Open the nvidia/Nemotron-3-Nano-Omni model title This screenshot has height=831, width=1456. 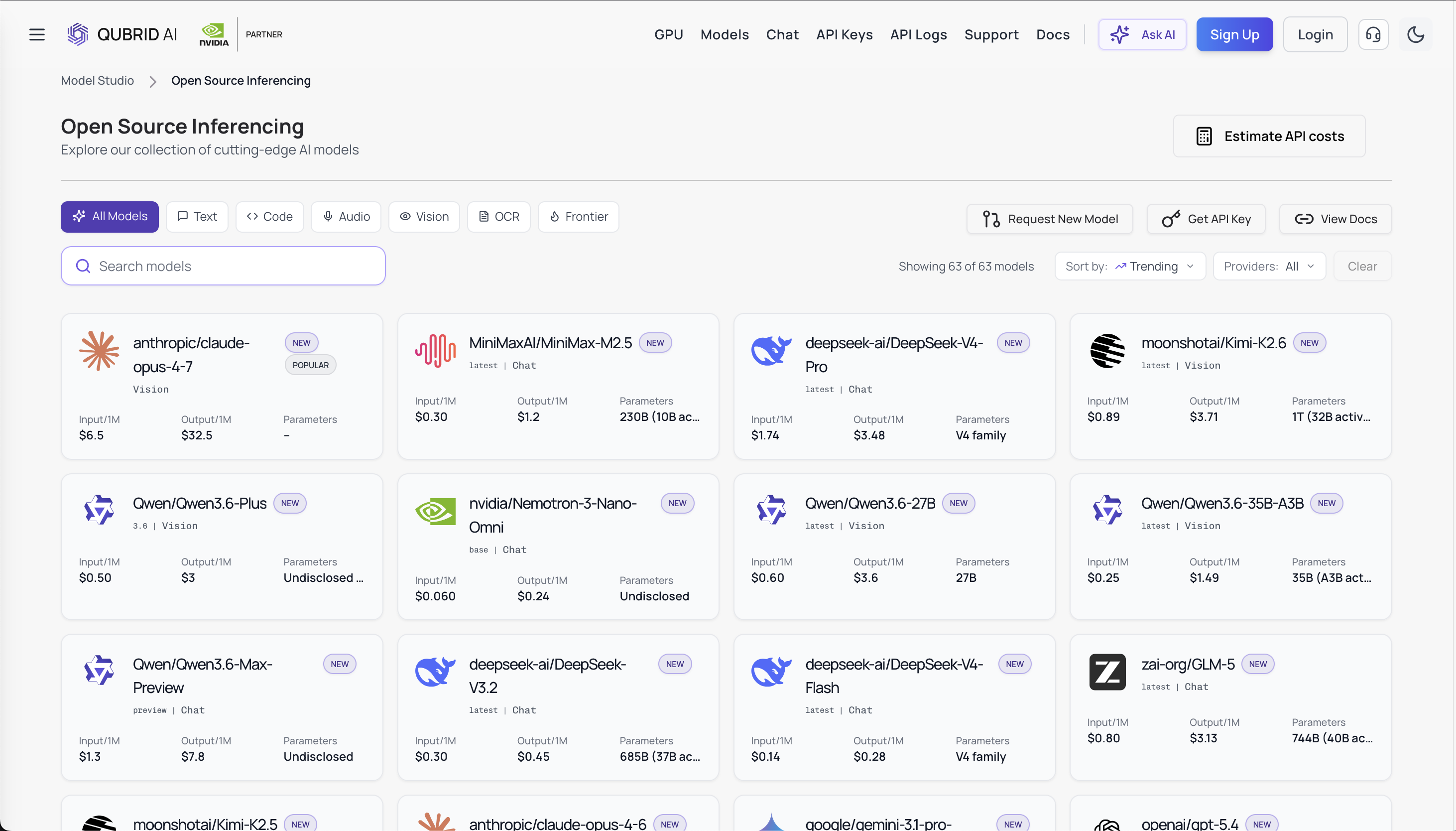(553, 515)
